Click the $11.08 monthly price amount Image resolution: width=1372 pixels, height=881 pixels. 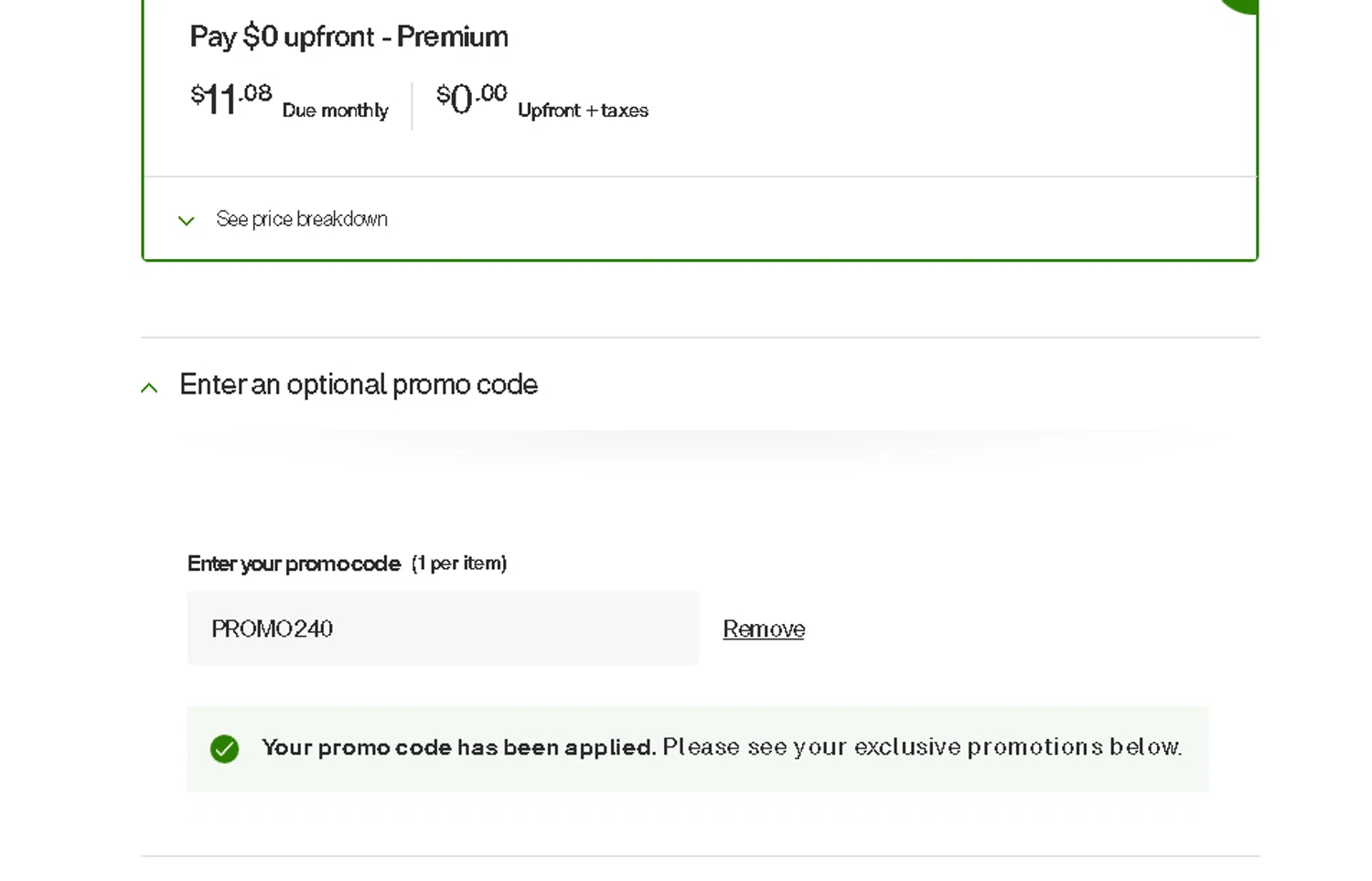click(x=230, y=99)
